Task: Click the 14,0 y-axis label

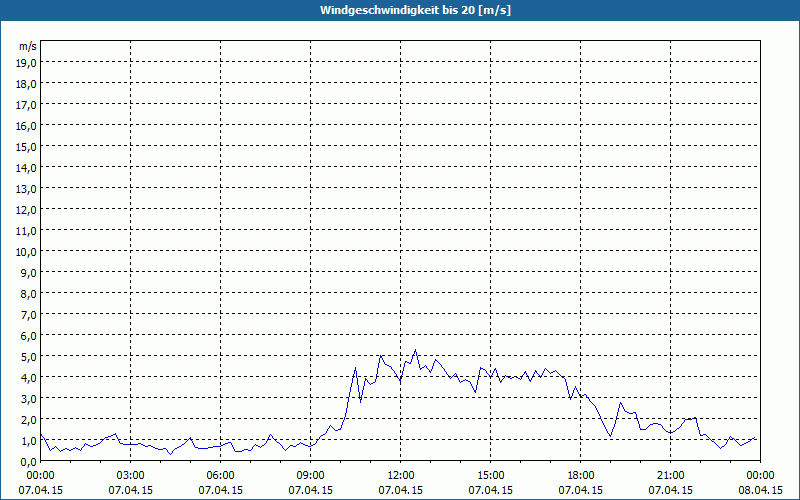Action: pyautogui.click(x=27, y=168)
